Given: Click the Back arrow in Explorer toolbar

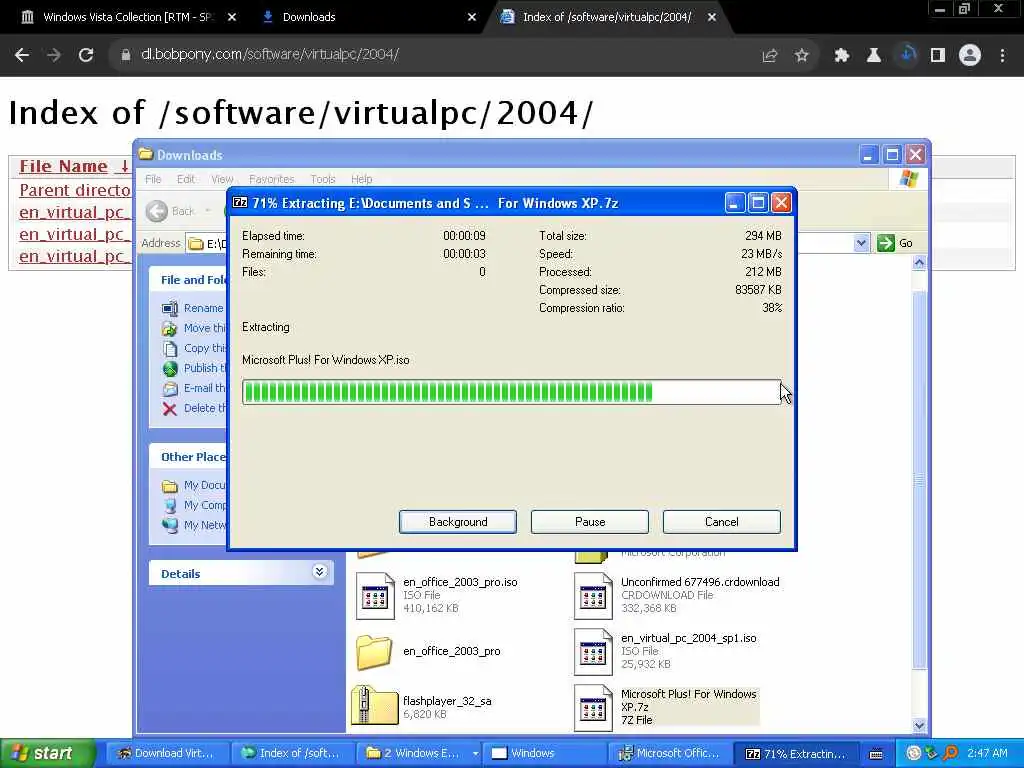Looking at the screenshot, I should click(x=157, y=211).
